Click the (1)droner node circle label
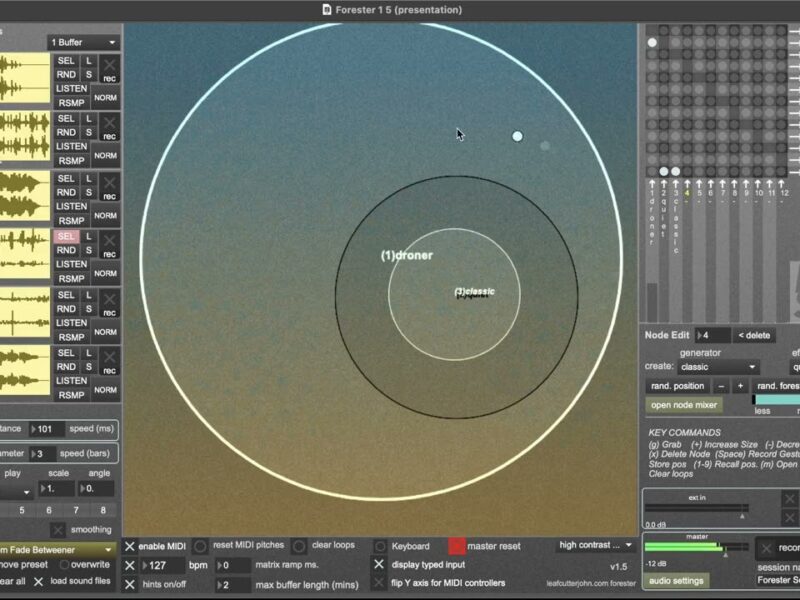The height and width of the screenshot is (600, 800). pos(406,255)
